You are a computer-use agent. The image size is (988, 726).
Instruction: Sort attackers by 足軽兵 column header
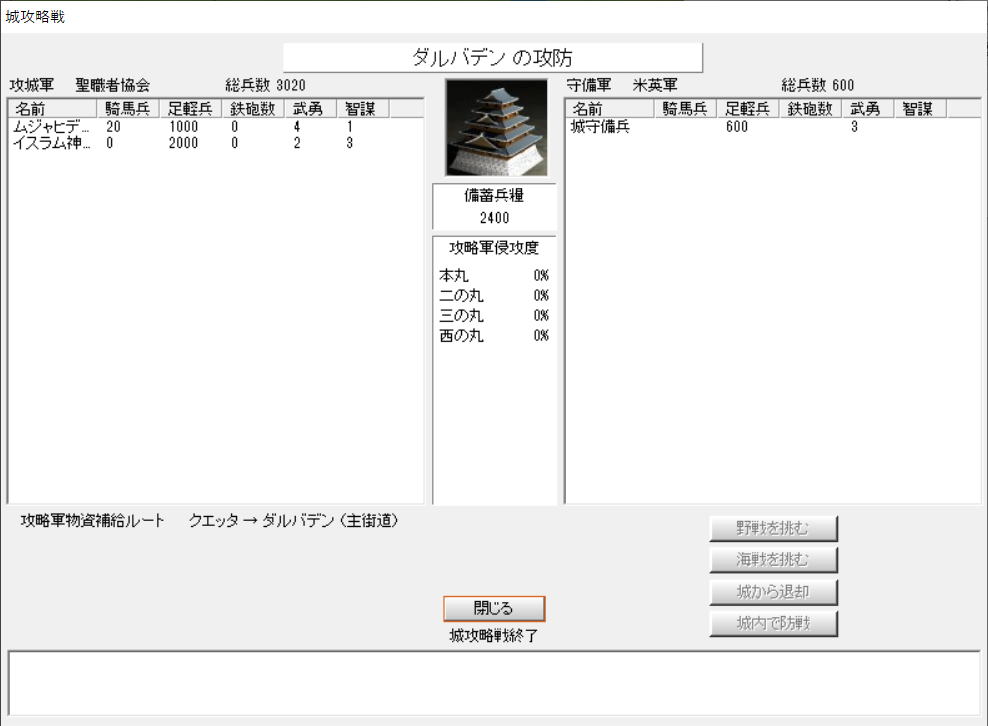click(x=191, y=109)
